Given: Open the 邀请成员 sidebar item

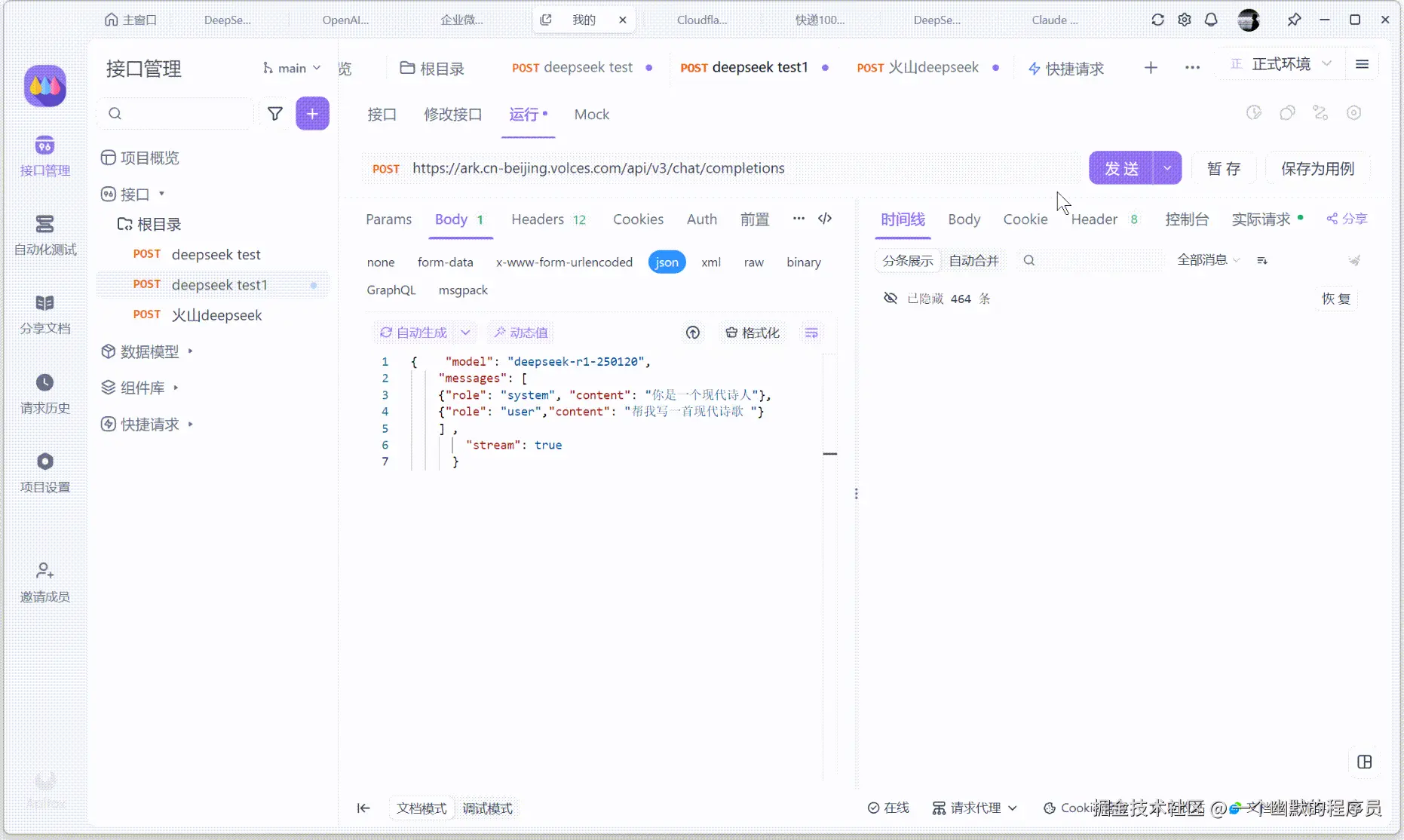Looking at the screenshot, I should (45, 582).
